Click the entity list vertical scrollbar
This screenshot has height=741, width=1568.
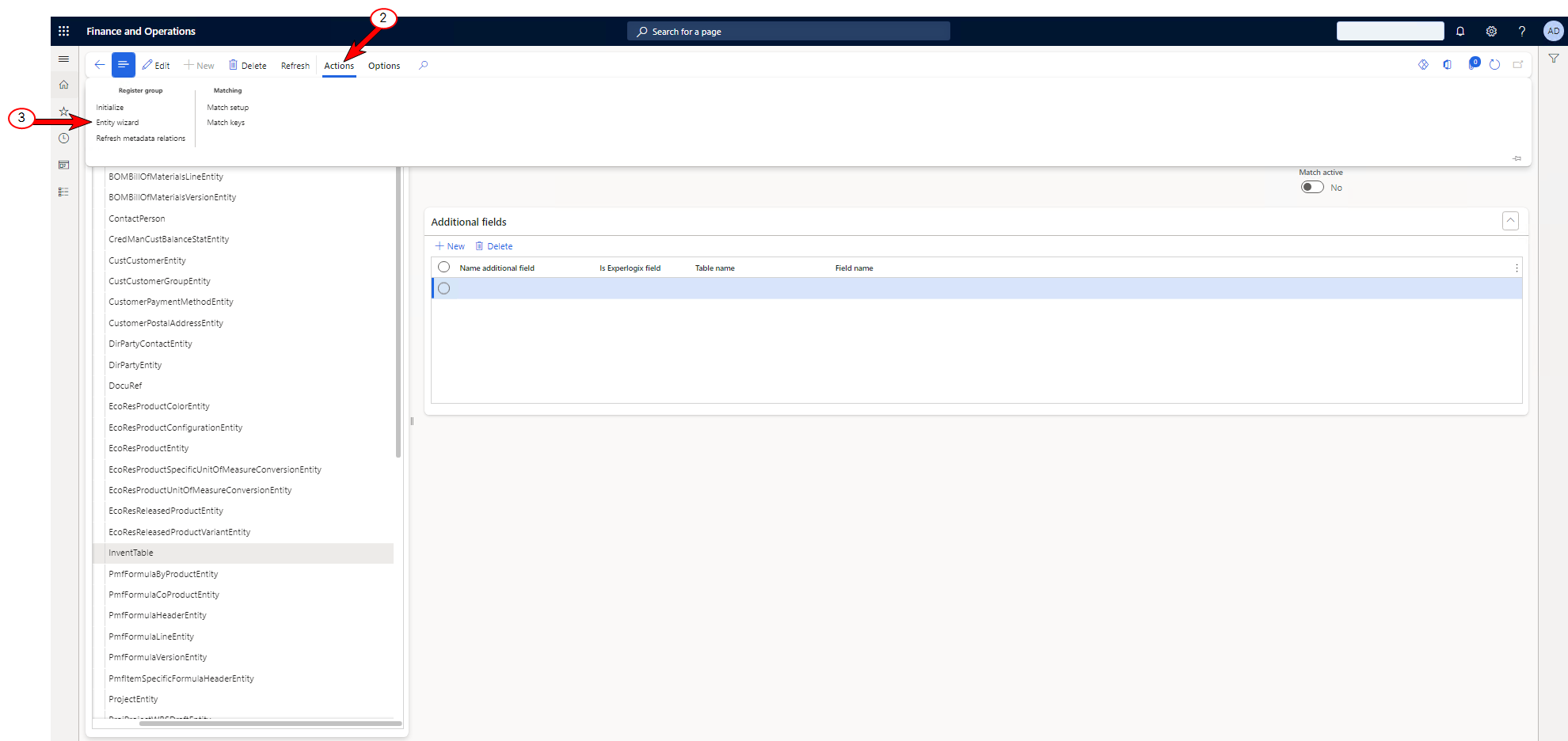click(398, 312)
